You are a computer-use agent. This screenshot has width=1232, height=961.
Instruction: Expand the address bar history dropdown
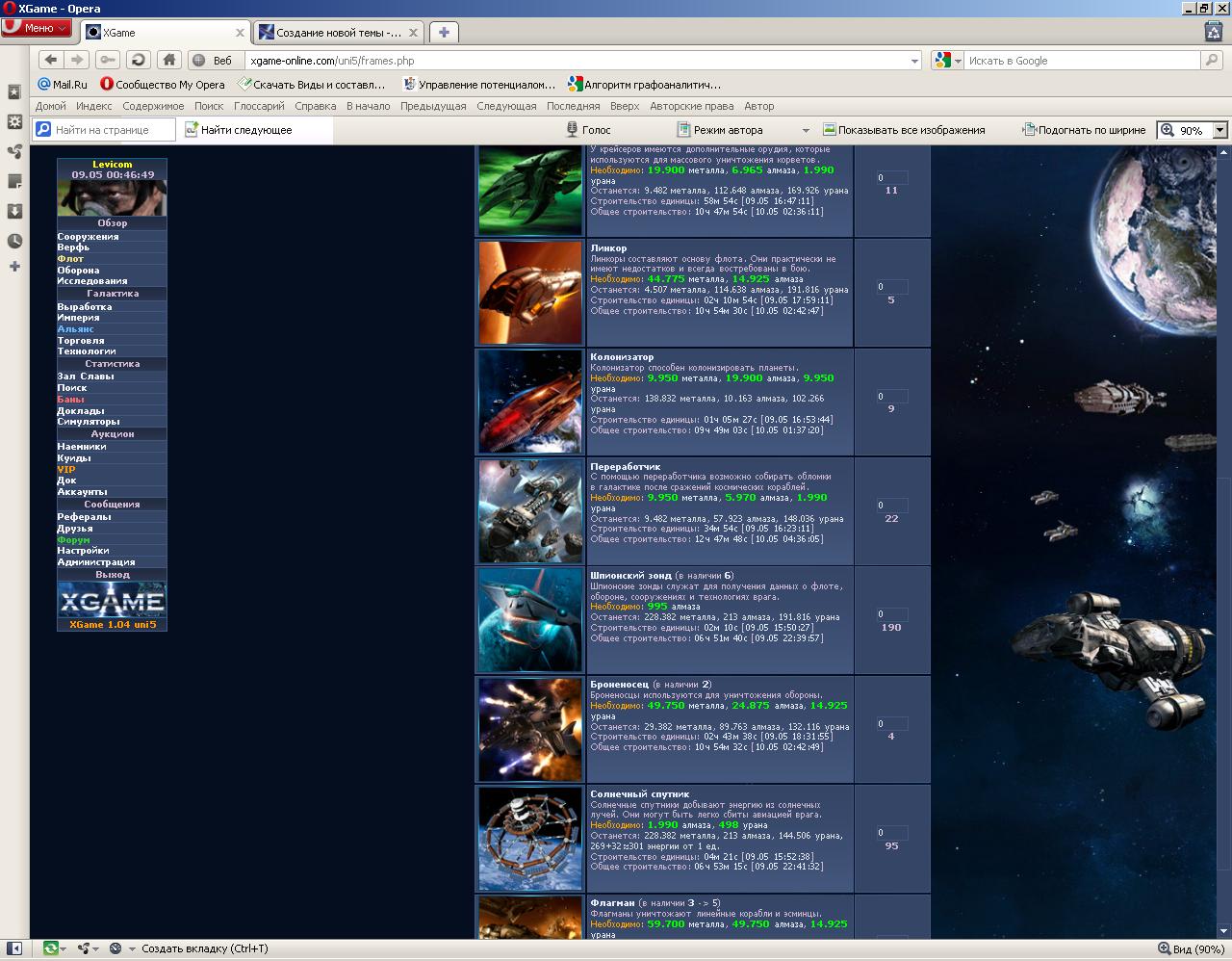coord(914,61)
